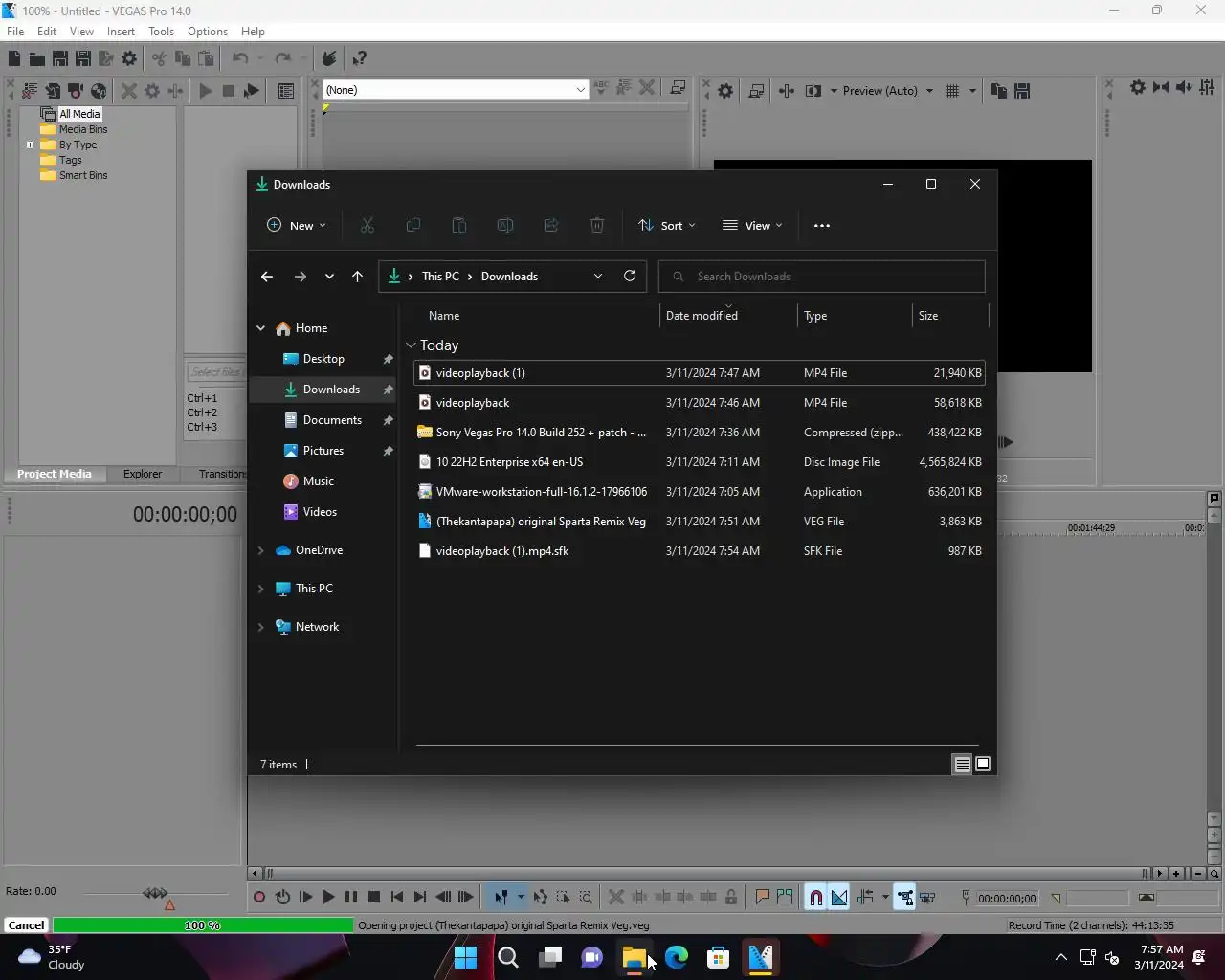Click the project loading progress bar

tap(203, 925)
